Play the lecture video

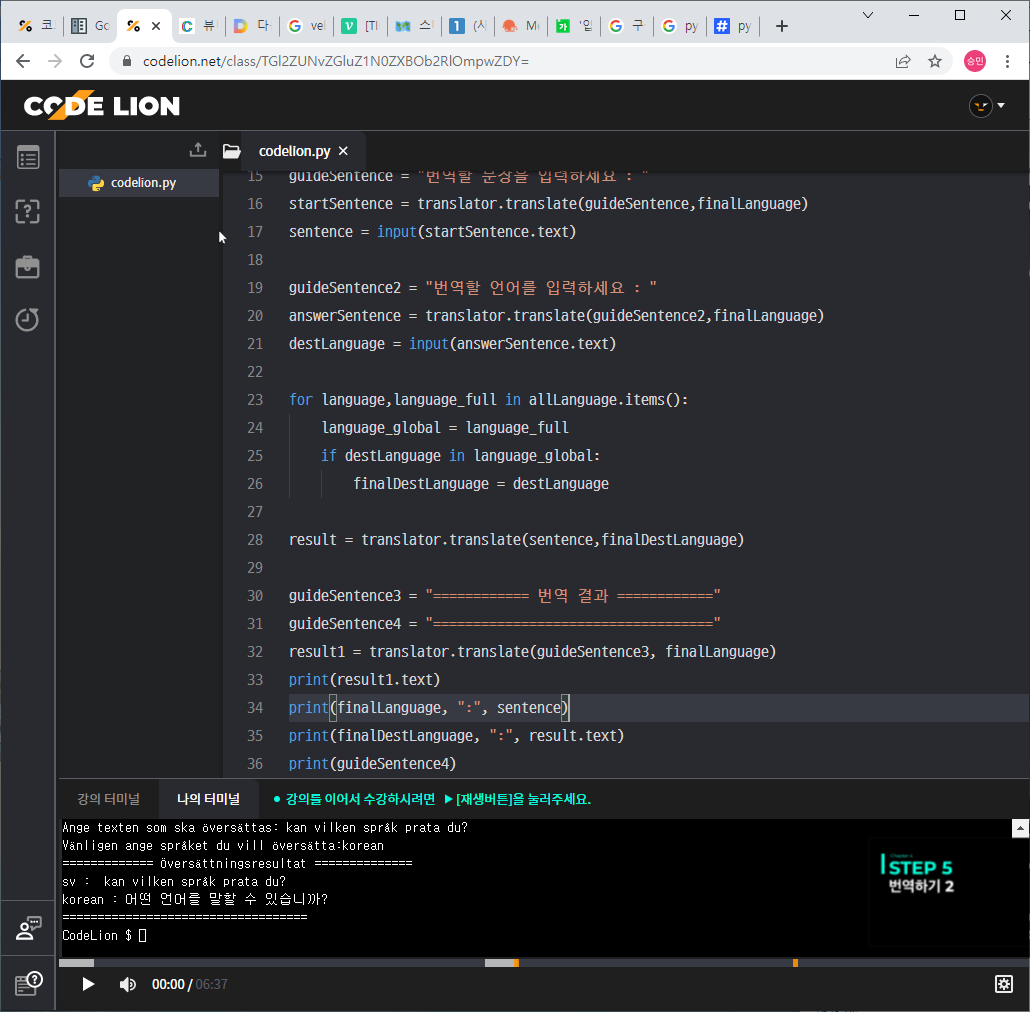(x=88, y=984)
